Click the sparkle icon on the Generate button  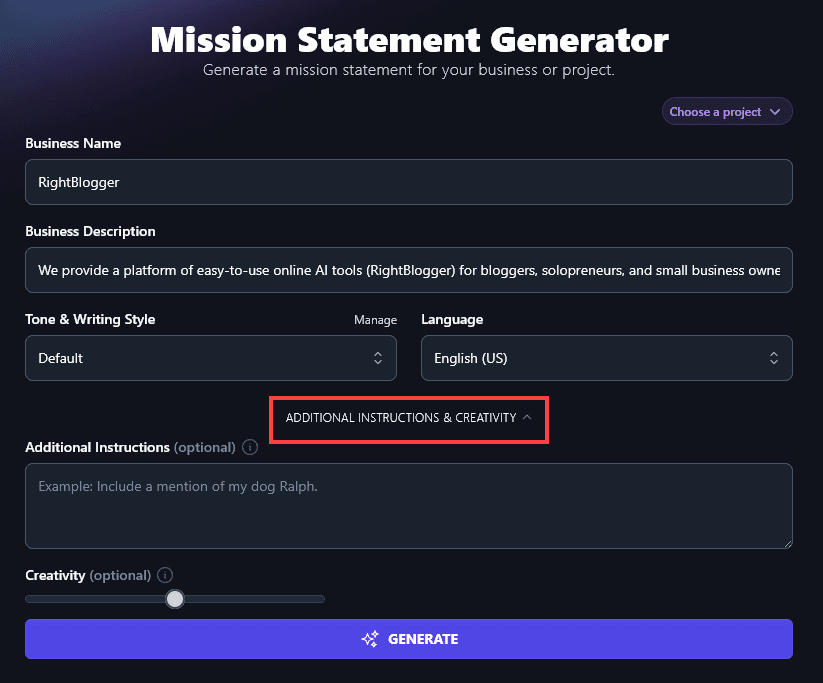tap(369, 638)
